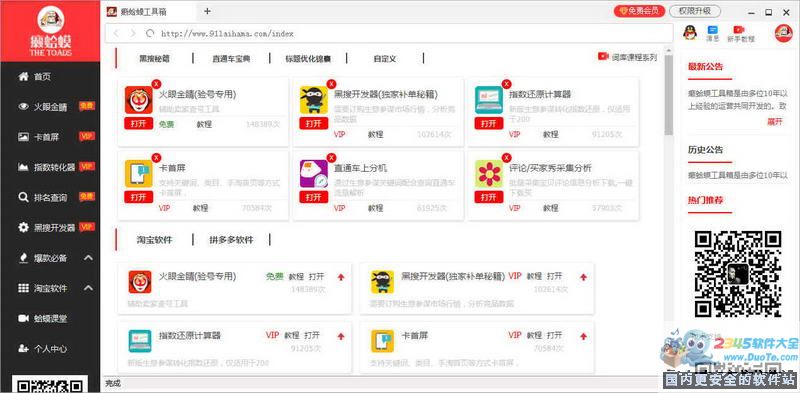Image resolution: width=800 pixels, height=393 pixels.
Task: Click up arrow on 卡首屏 list row
Action: [x=583, y=336]
